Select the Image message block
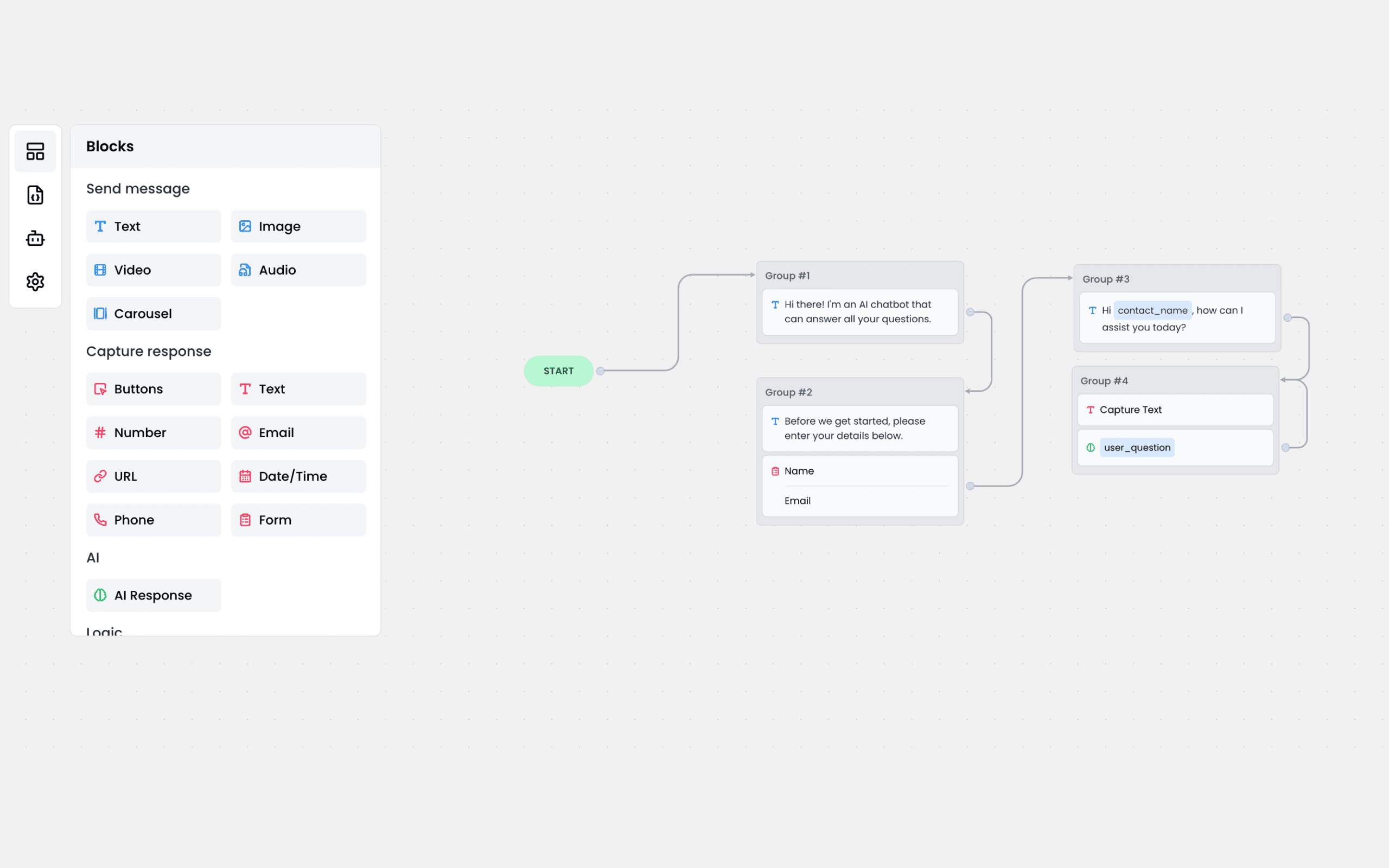This screenshot has height=868, width=1389. click(x=298, y=226)
